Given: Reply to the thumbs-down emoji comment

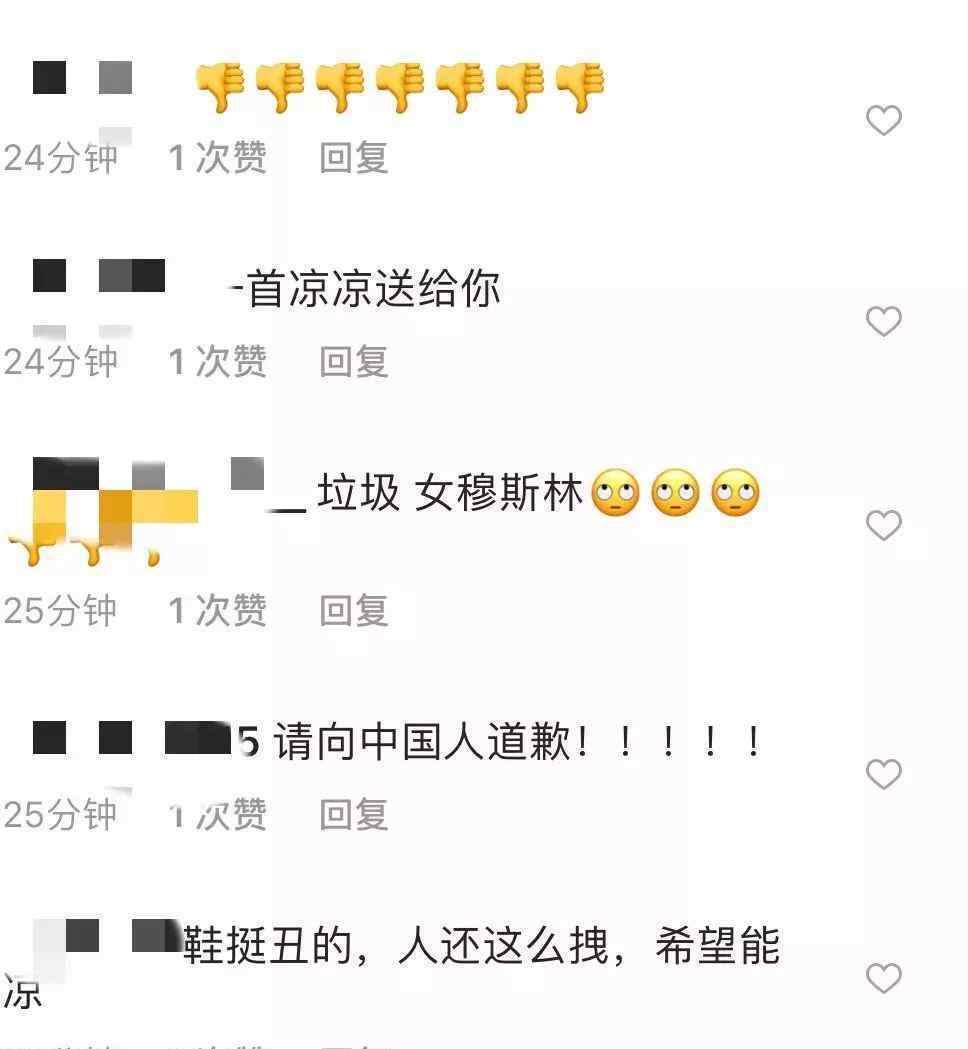Looking at the screenshot, I should coord(353,158).
